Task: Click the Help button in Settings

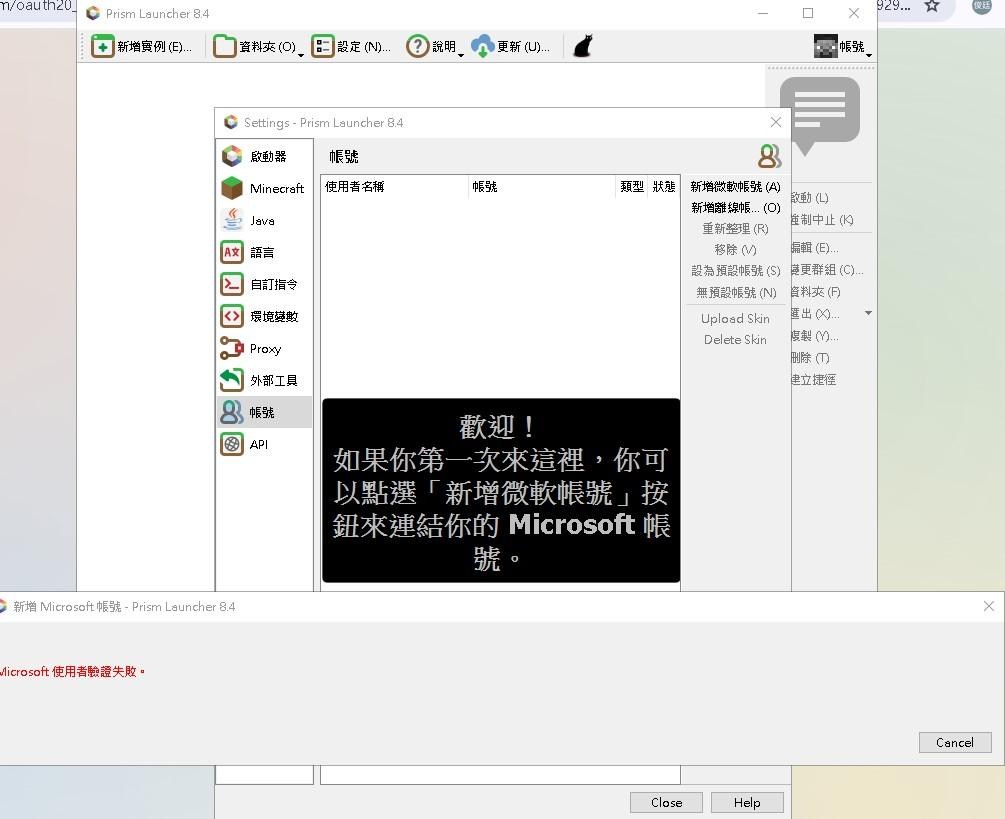Action: coord(747,802)
